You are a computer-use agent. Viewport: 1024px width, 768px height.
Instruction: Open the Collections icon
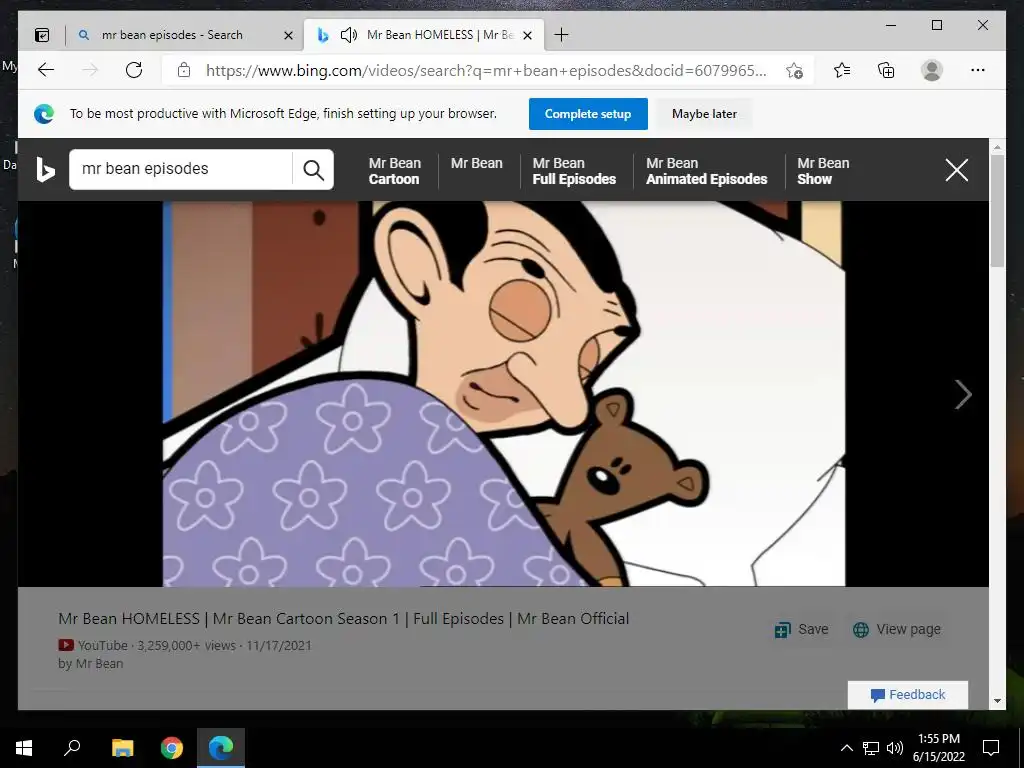[886, 70]
